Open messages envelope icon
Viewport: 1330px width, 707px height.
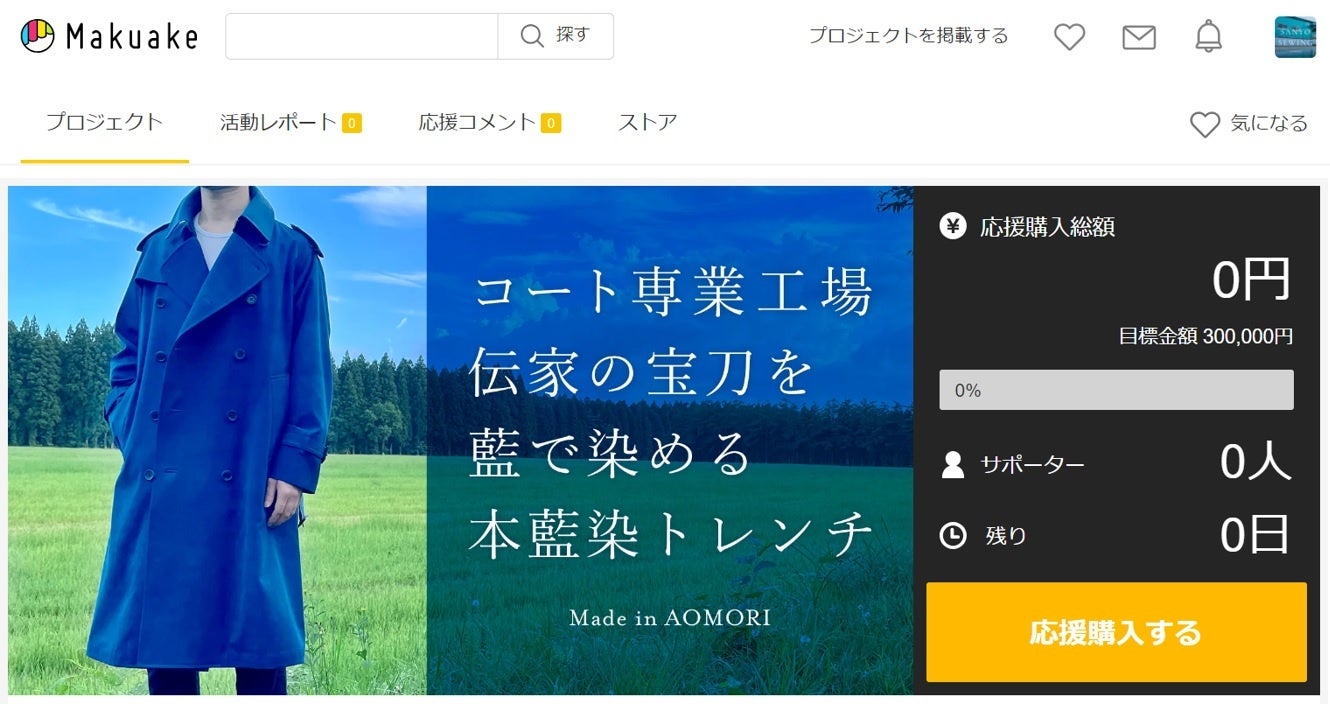click(1139, 37)
